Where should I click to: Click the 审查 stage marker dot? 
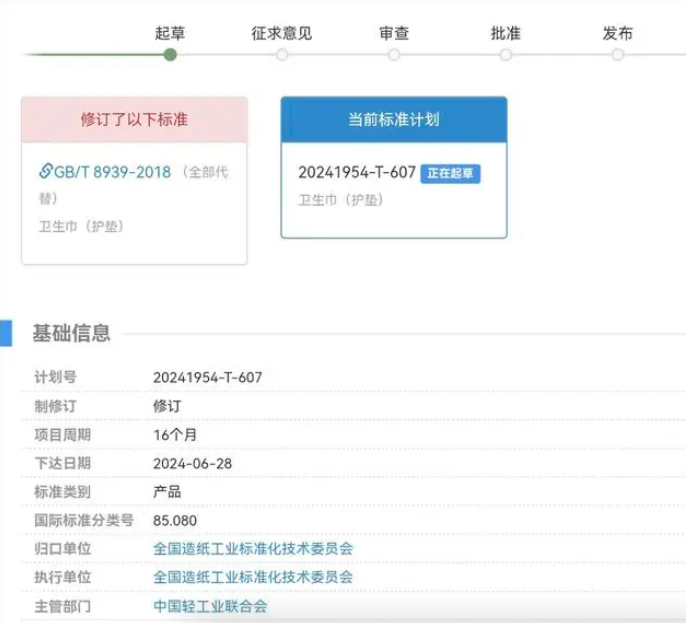[x=394, y=54]
